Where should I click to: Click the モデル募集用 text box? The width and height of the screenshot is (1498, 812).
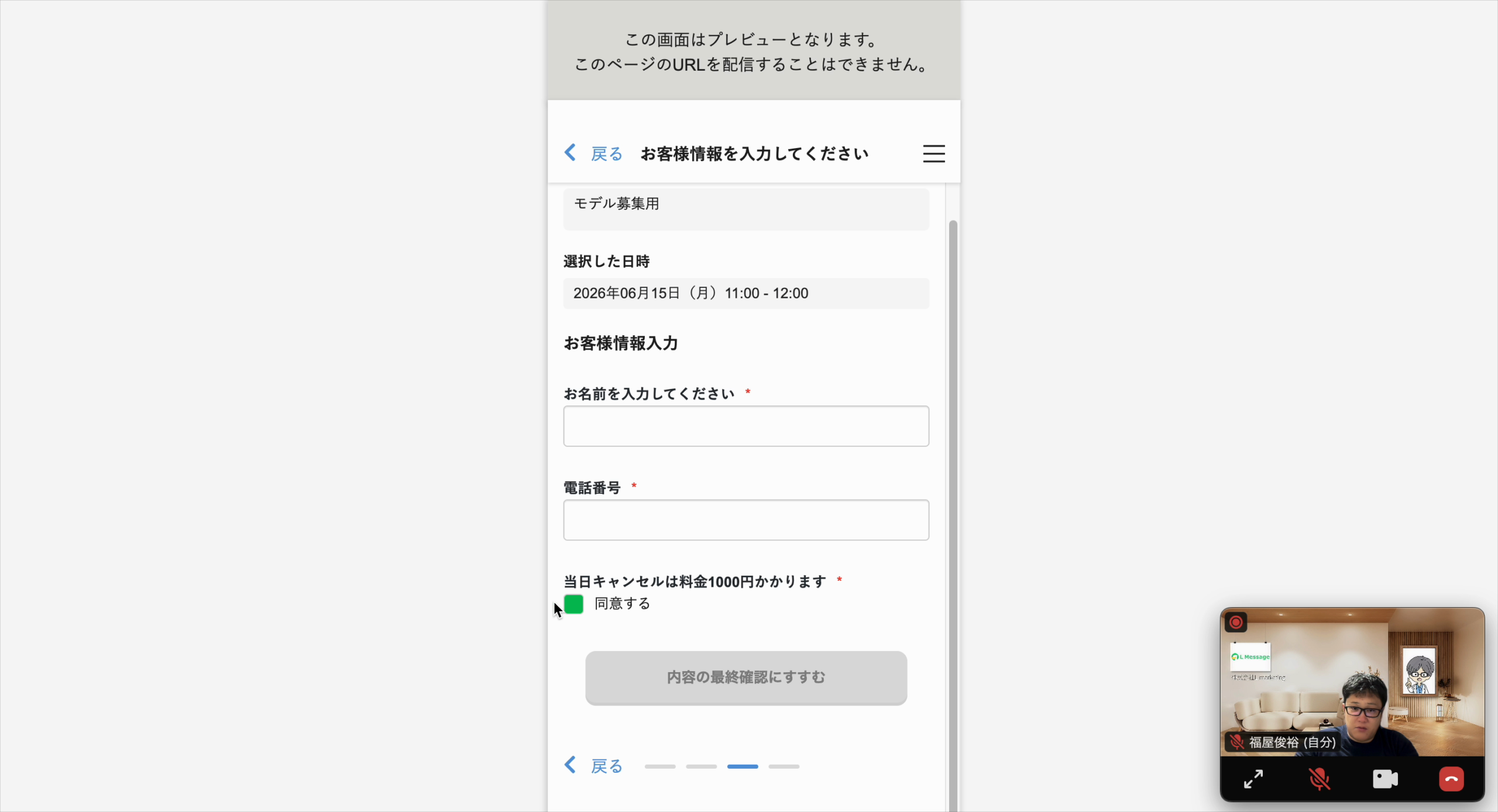point(746,209)
